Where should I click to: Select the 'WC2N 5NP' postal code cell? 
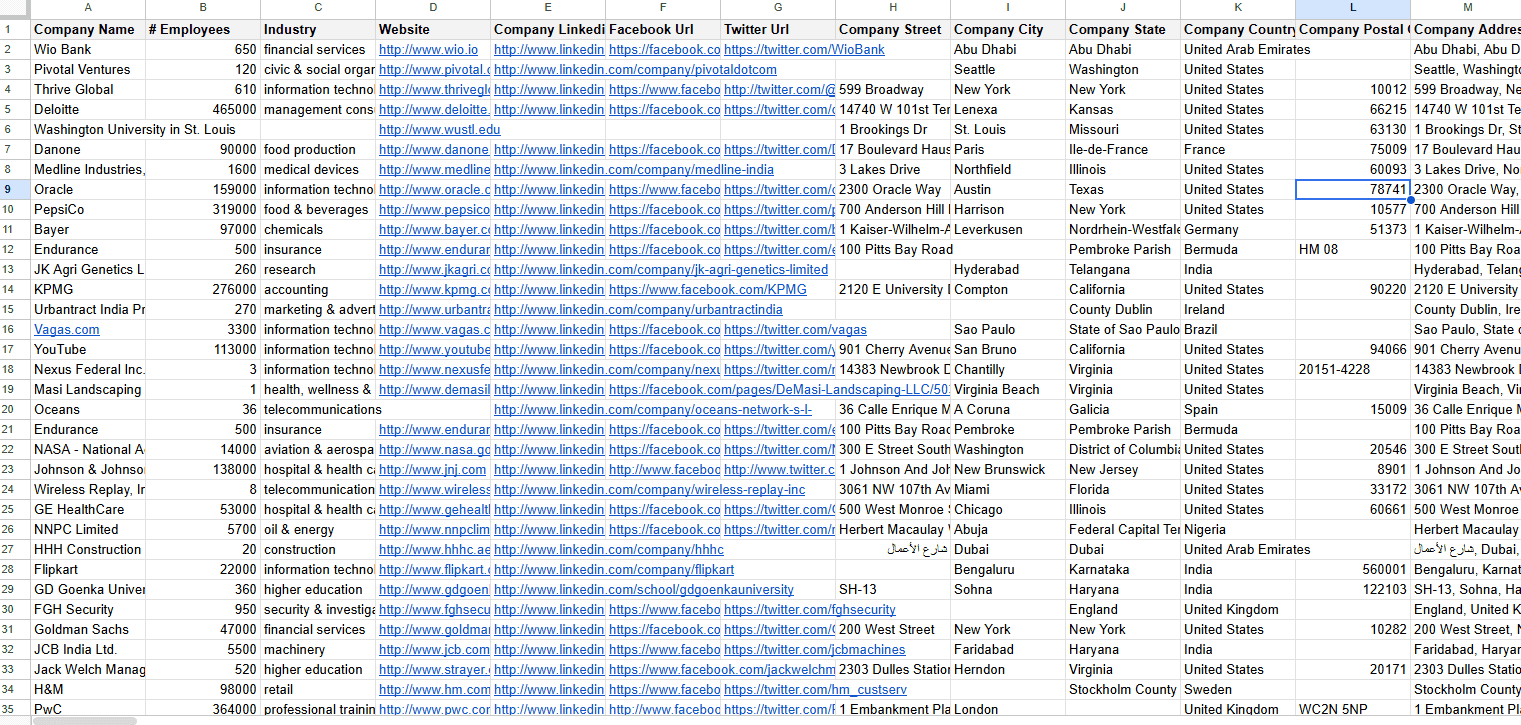pyautogui.click(x=1353, y=709)
